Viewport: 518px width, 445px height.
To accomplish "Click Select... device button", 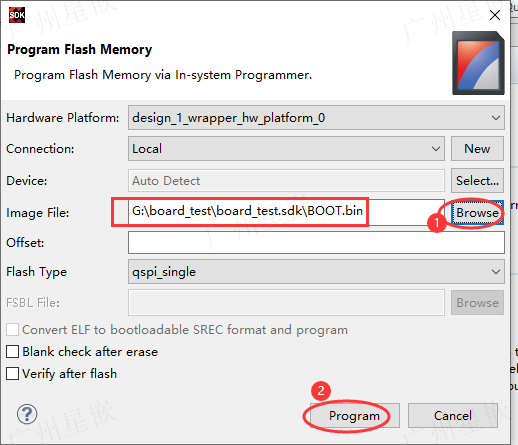I will 477,181.
